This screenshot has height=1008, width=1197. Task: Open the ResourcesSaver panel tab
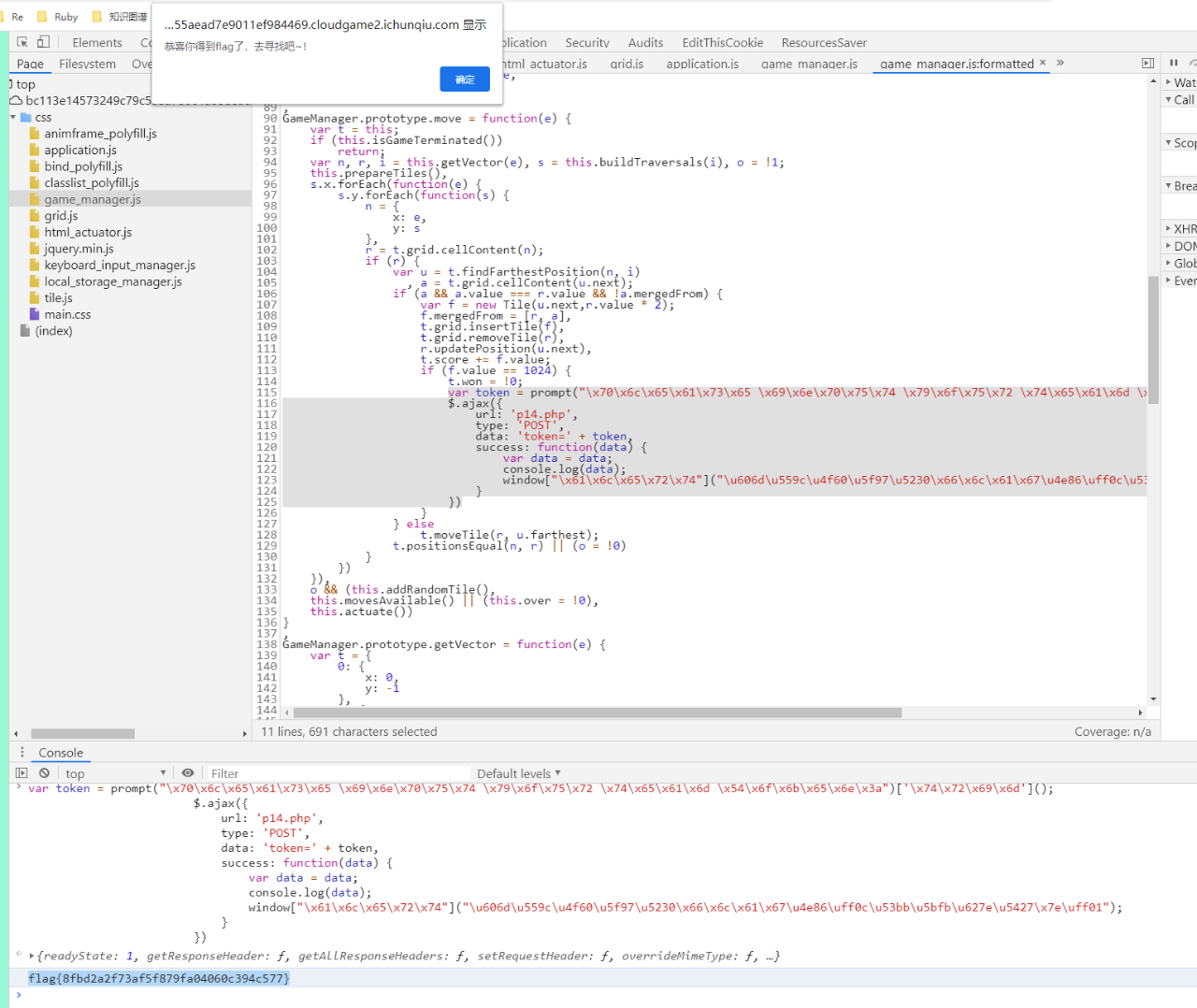tap(824, 42)
